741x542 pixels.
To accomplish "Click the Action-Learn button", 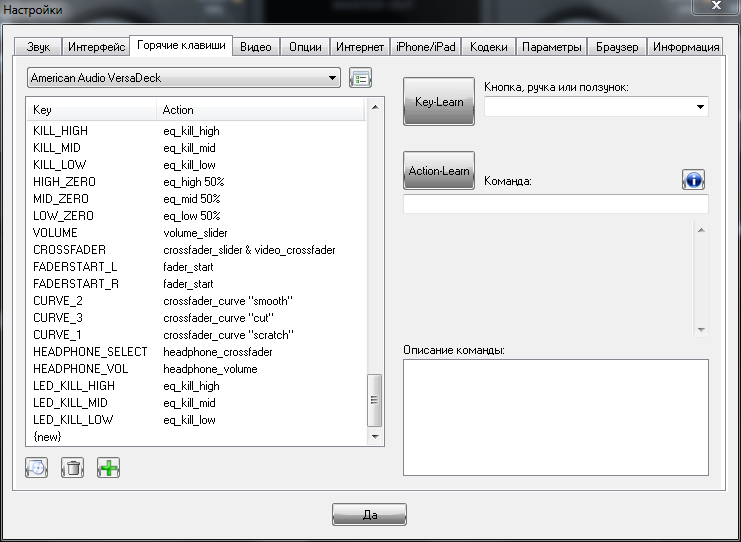I will tap(439, 171).
